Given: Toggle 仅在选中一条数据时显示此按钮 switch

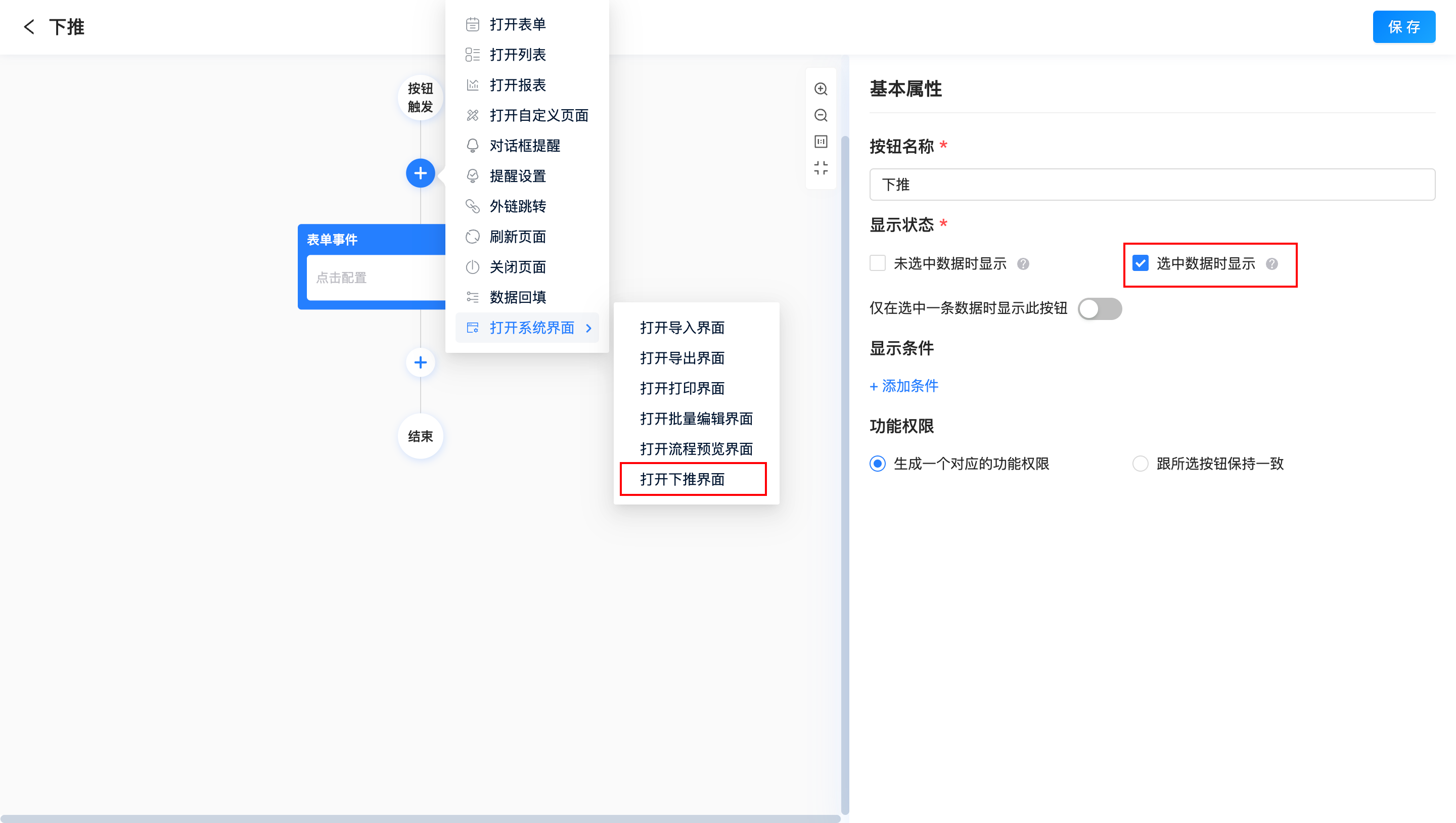Looking at the screenshot, I should (1100, 308).
